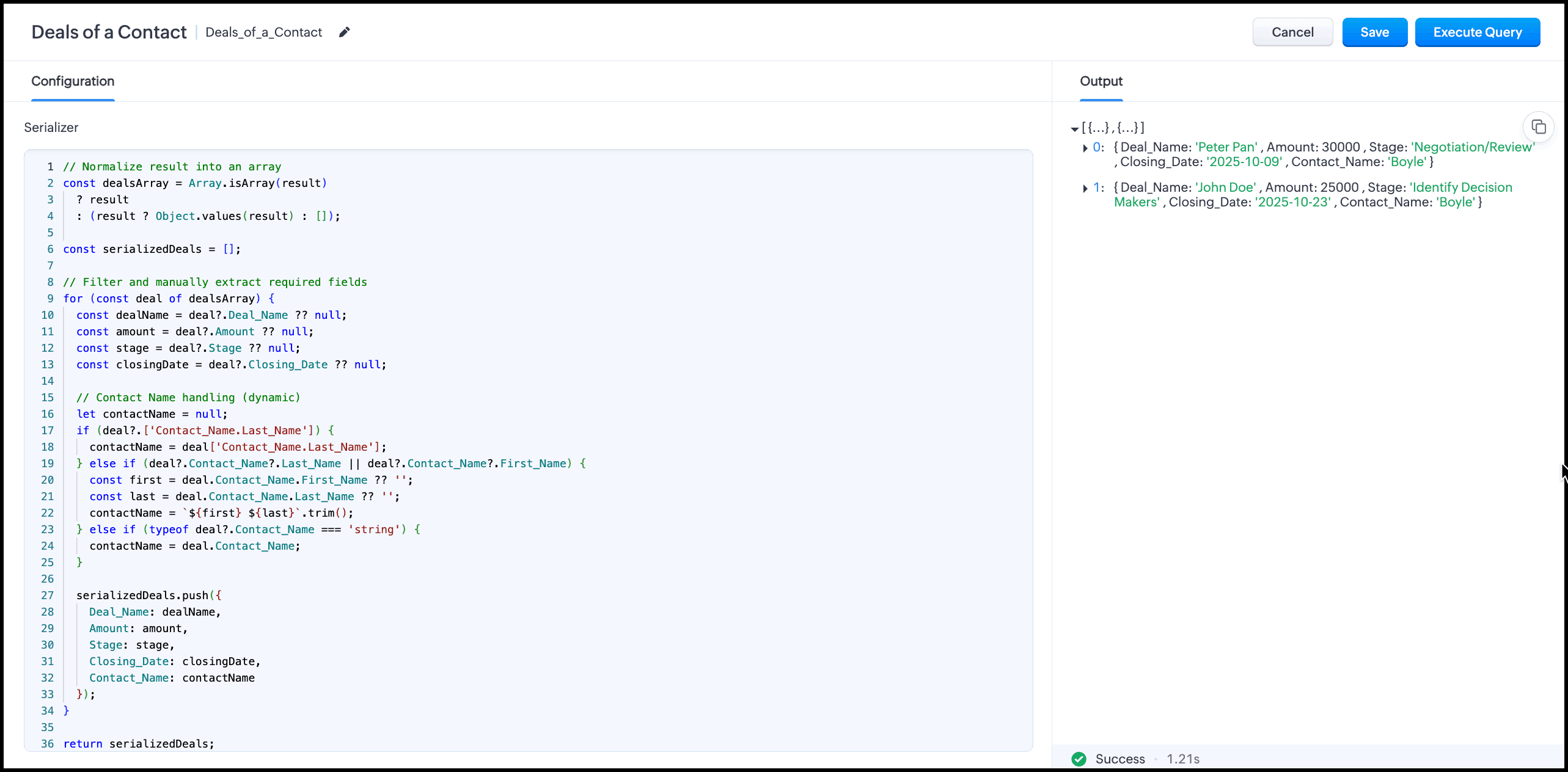The height and width of the screenshot is (772, 1568).
Task: Copy output using the copy icon
Action: 1538,127
